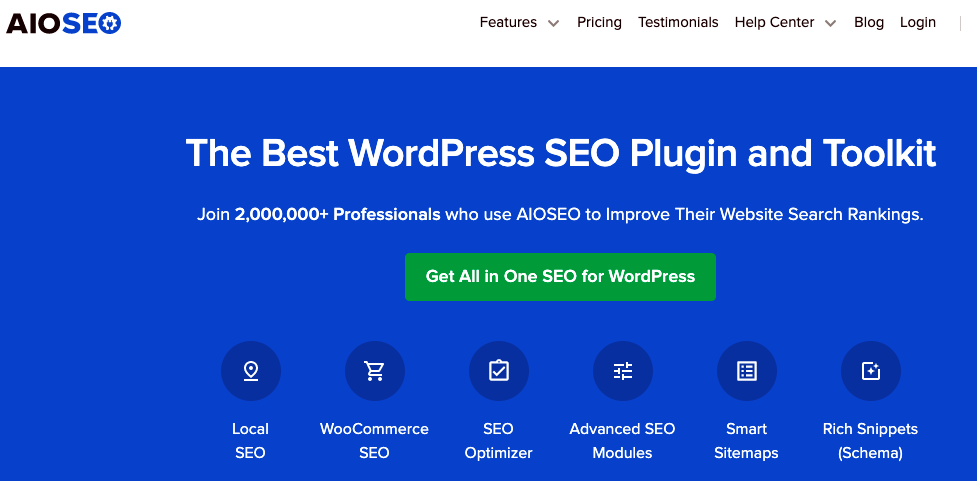Visit the Blog link
Screen dimensions: 977x481
(869, 22)
